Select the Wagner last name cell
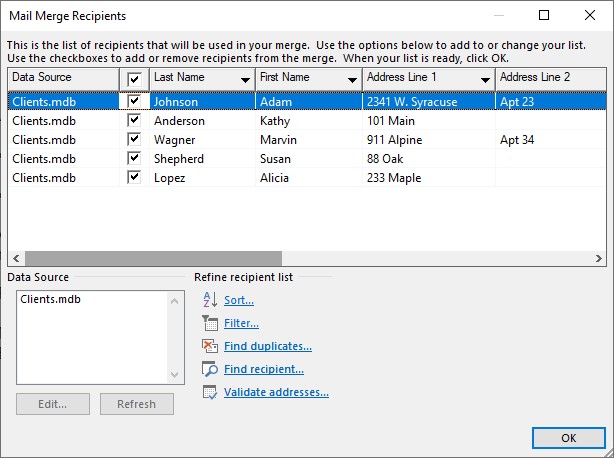614x458 pixels. (x=202, y=140)
